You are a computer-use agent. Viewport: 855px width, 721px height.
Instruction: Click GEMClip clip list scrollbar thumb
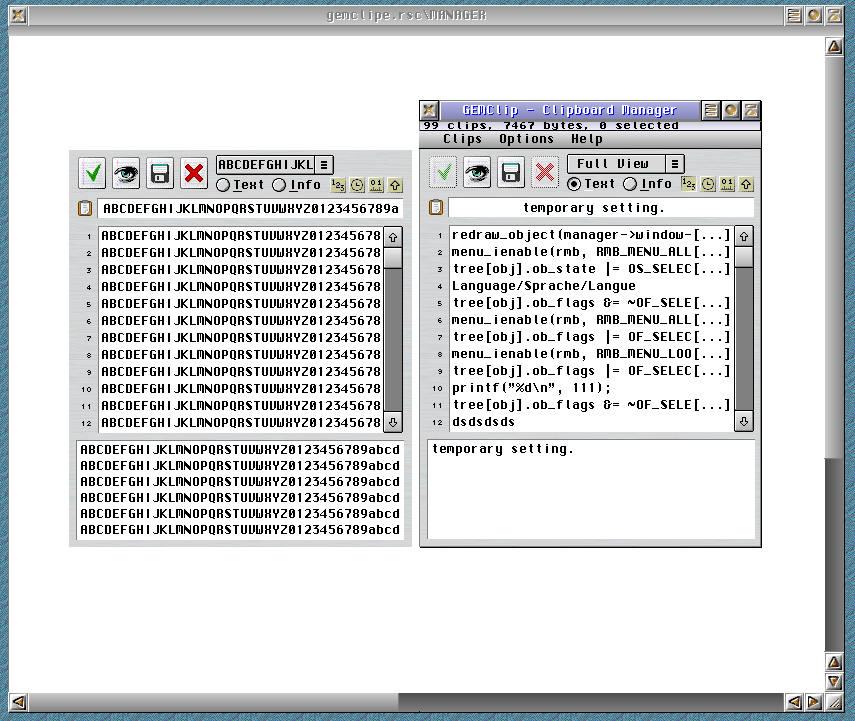[x=744, y=257]
